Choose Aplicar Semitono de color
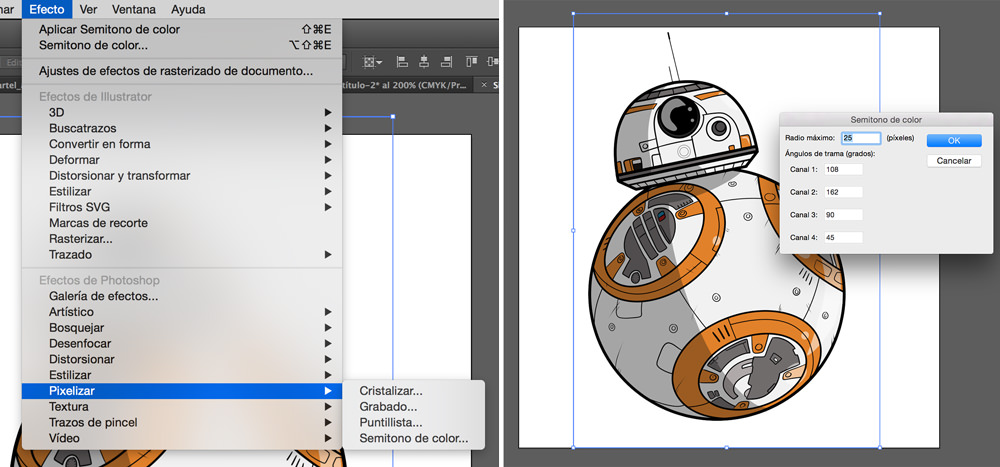 (182, 29)
